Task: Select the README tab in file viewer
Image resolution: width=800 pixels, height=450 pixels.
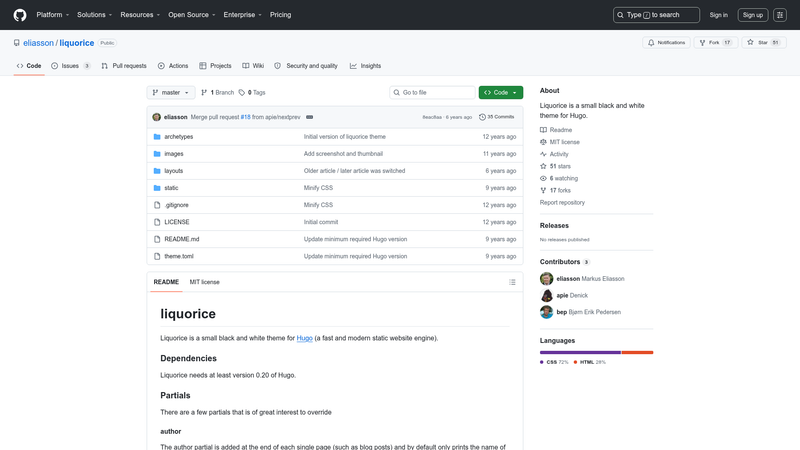Action: click(166, 282)
